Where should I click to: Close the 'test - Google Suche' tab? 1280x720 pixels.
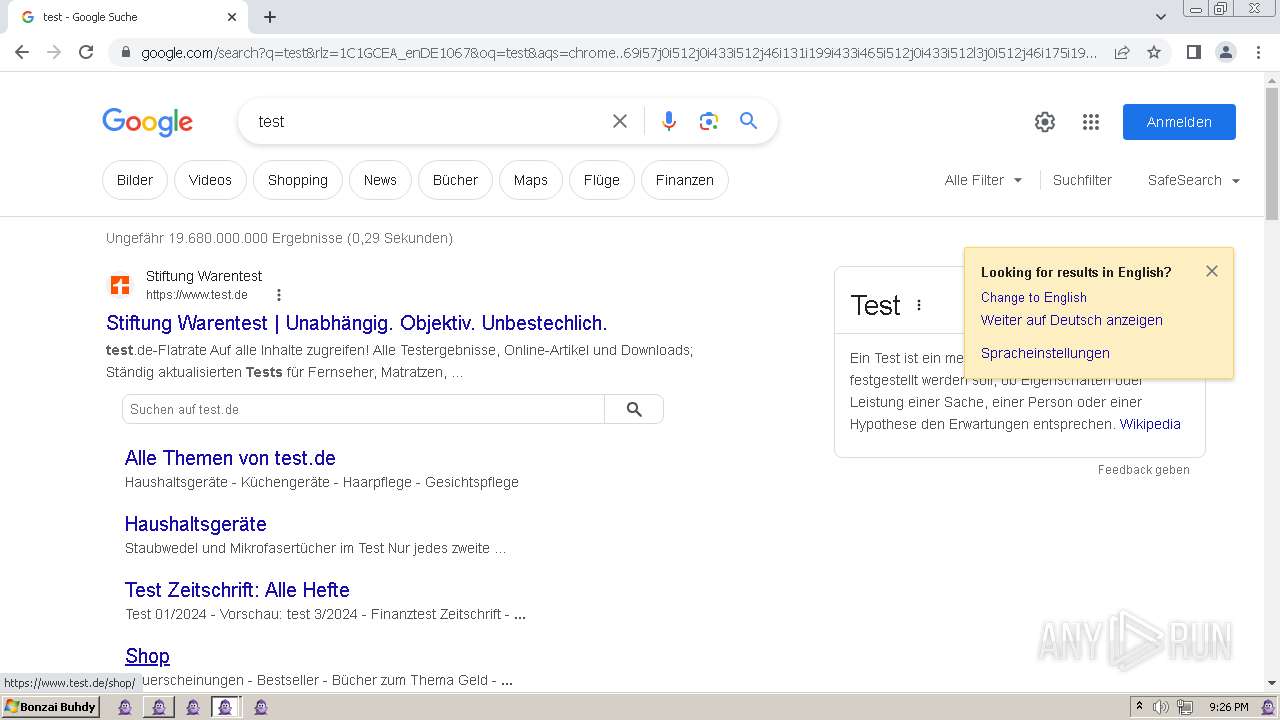[232, 17]
